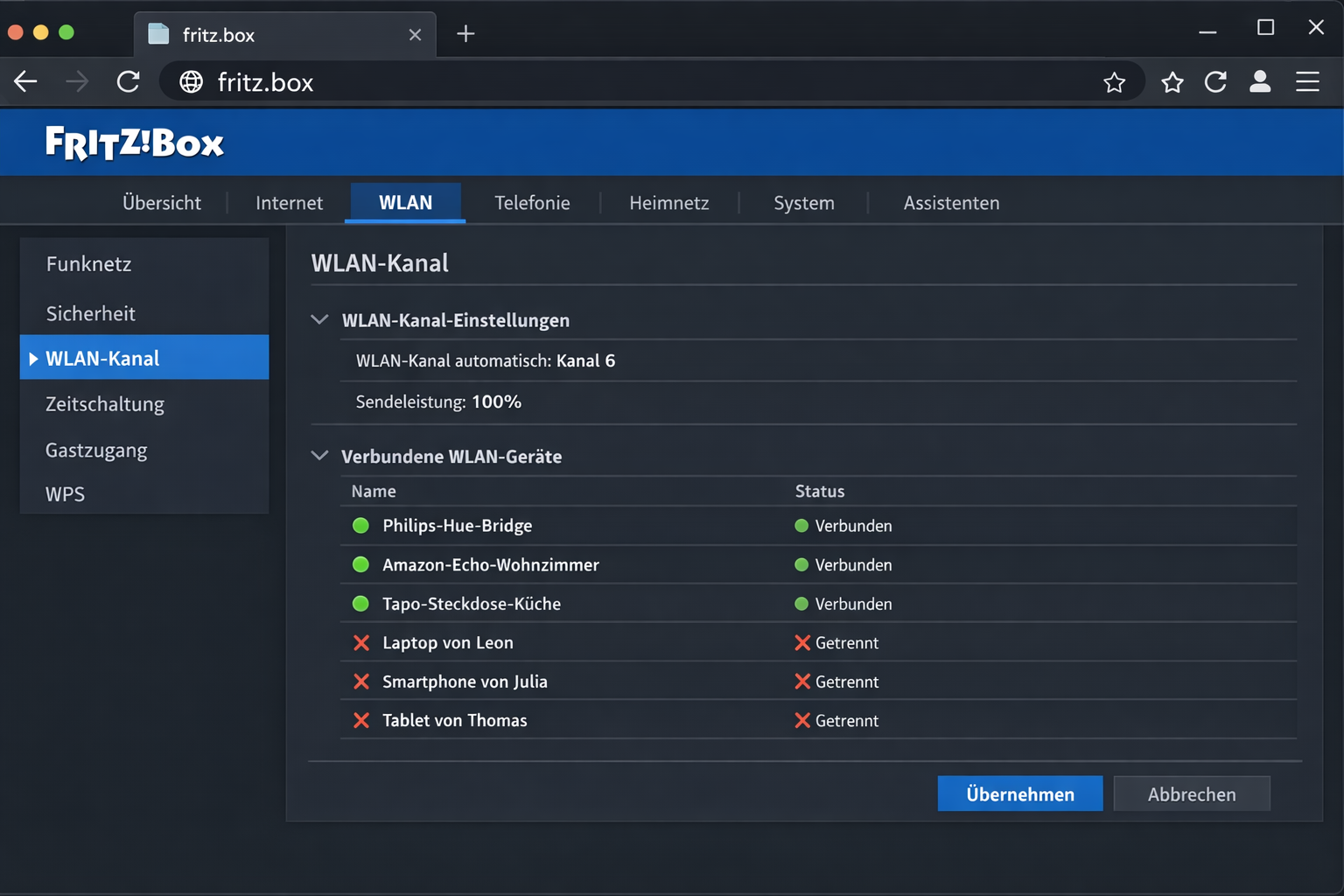Click the globe site-info icon
Screen dimensions: 1344x896
tap(191, 82)
